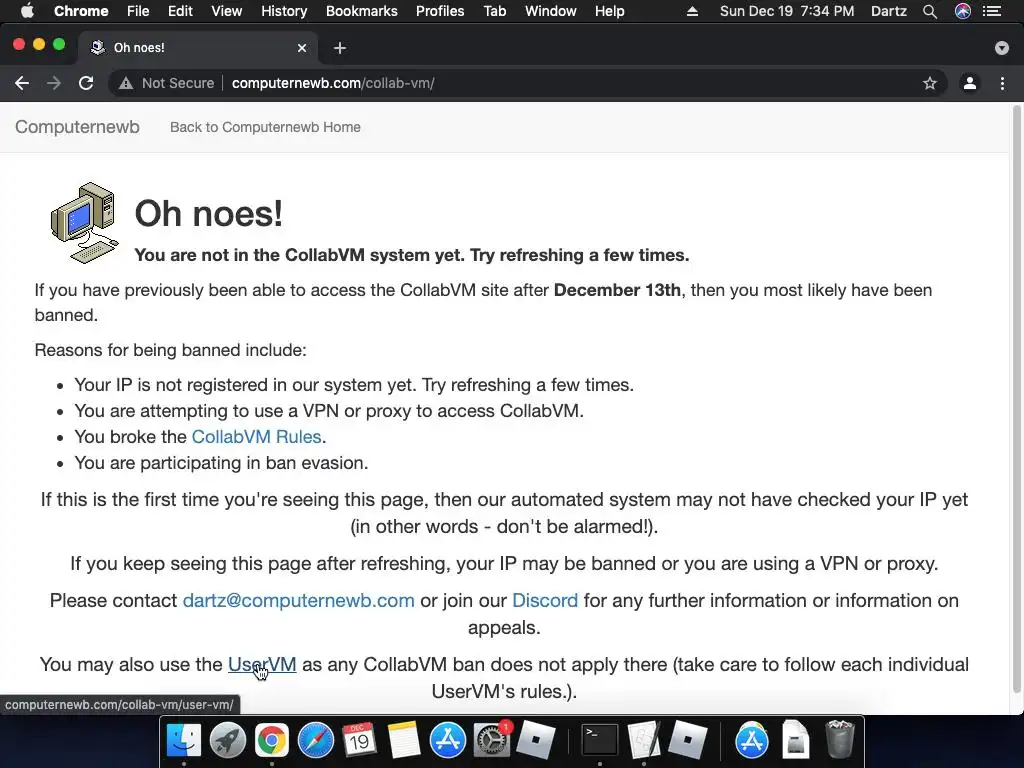Click 'Your IP is not registered' bullet

point(354,385)
